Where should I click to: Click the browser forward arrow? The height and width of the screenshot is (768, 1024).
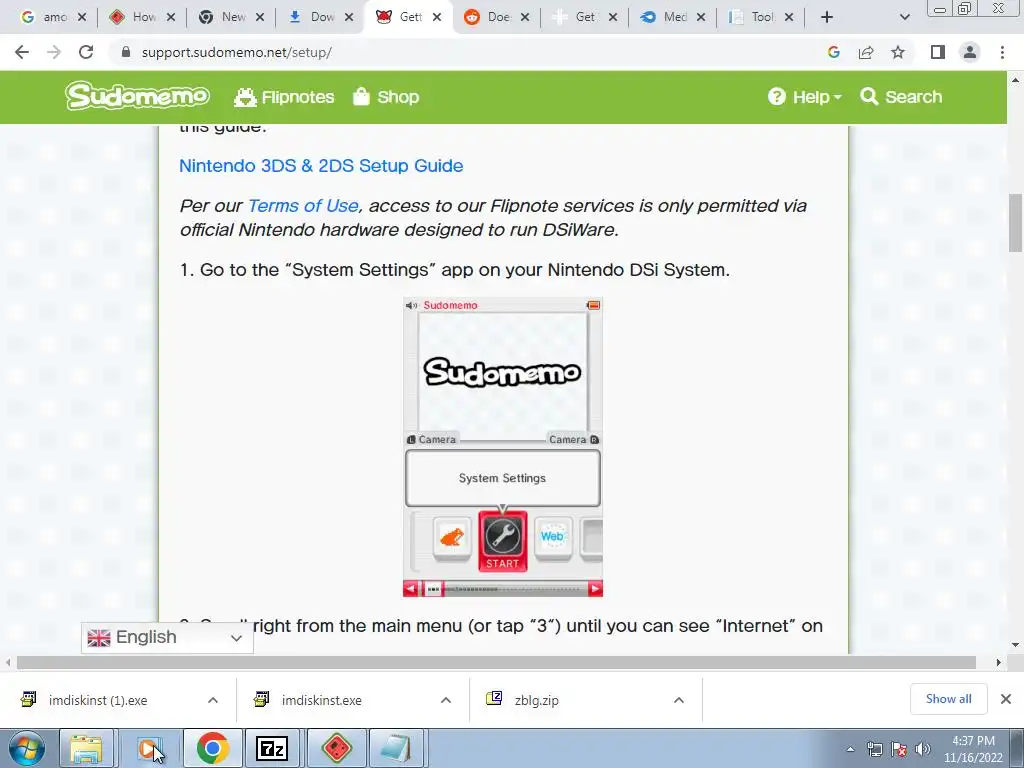click(54, 52)
